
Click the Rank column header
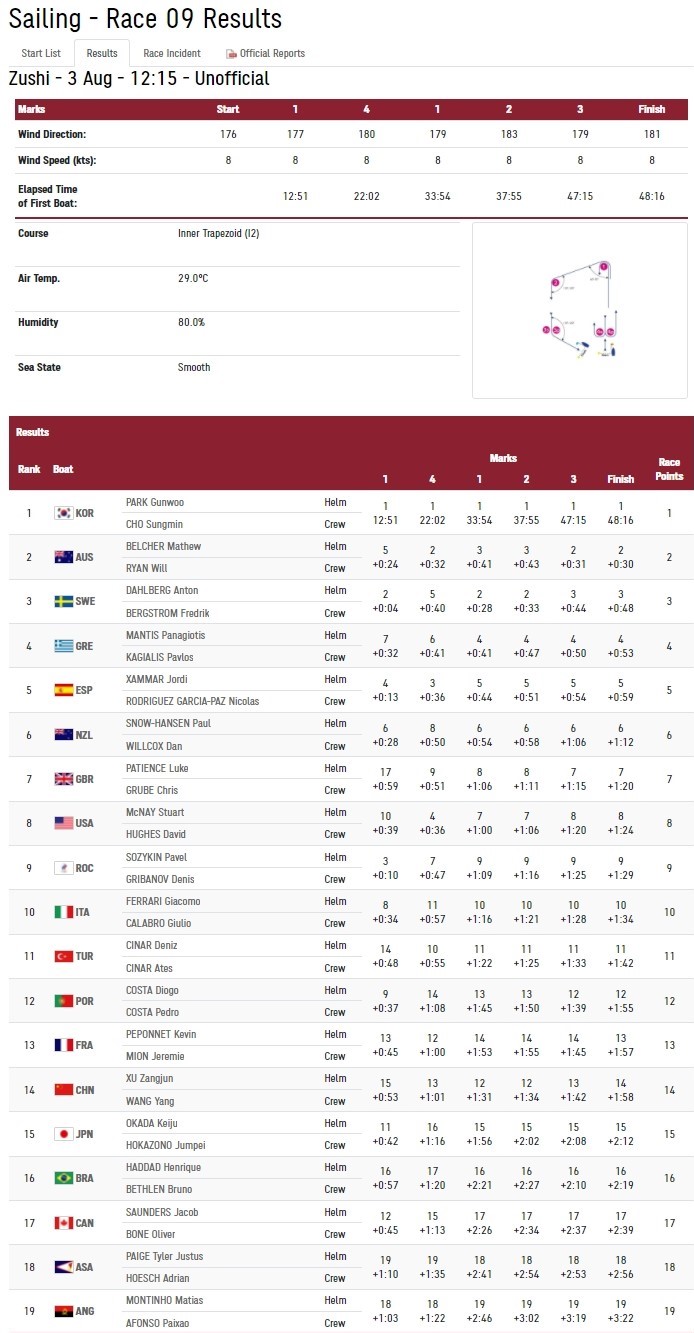point(29,469)
